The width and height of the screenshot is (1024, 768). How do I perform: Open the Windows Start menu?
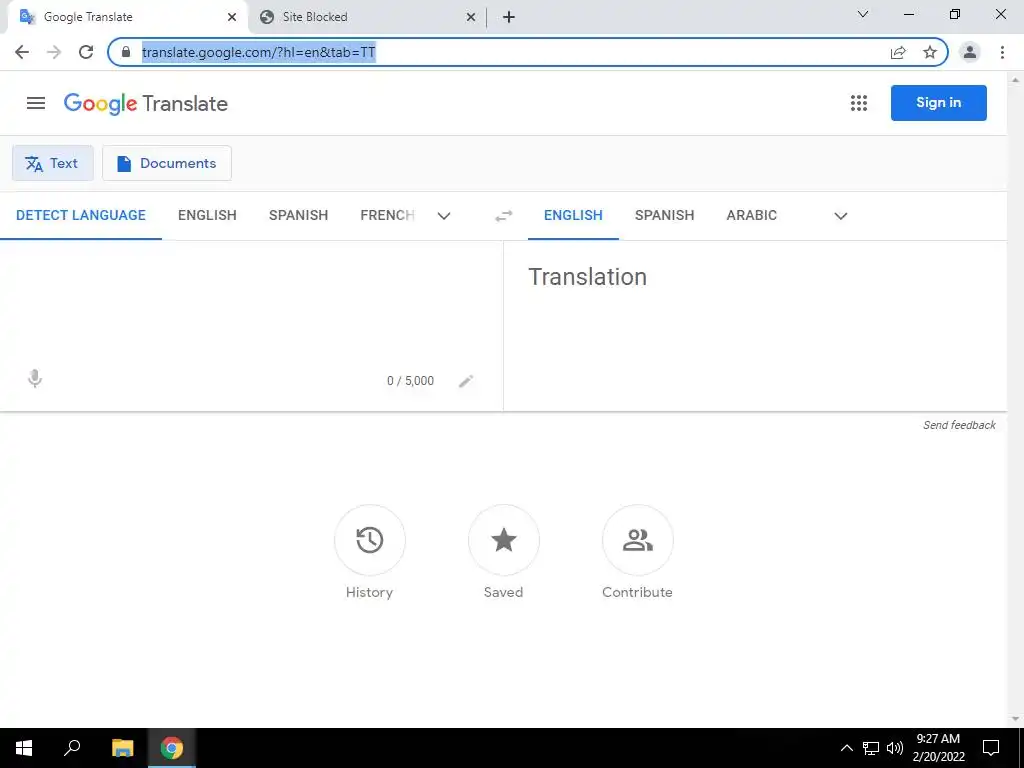[x=24, y=748]
